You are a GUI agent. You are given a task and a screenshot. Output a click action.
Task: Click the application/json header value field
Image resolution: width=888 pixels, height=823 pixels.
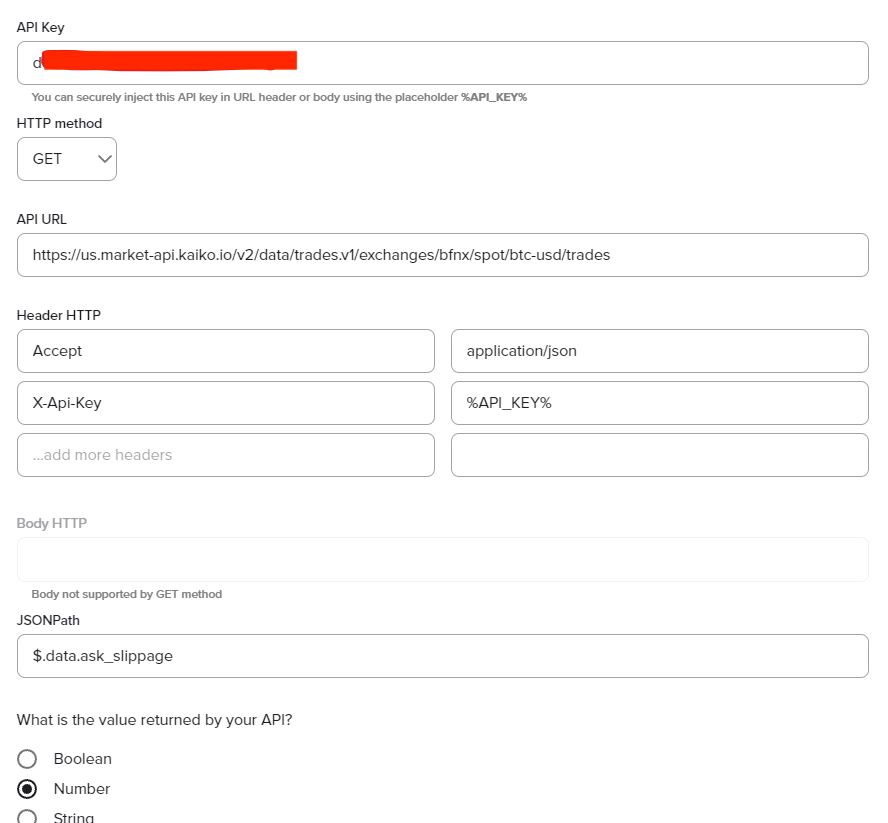click(660, 351)
